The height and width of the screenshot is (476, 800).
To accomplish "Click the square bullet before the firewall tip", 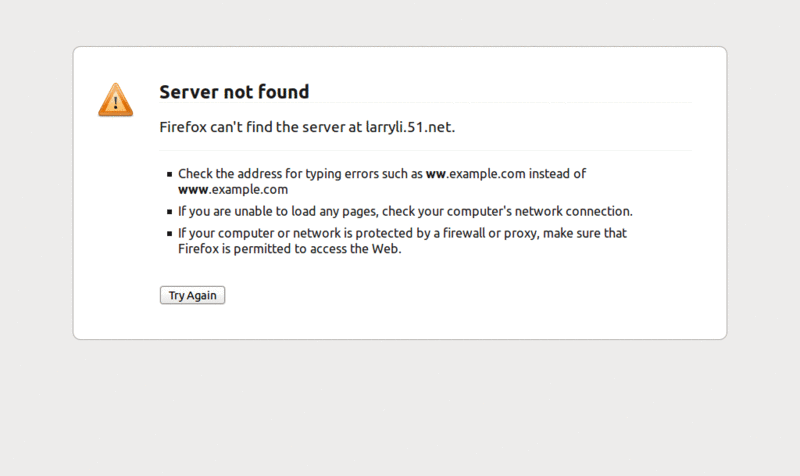I will tap(170, 234).
